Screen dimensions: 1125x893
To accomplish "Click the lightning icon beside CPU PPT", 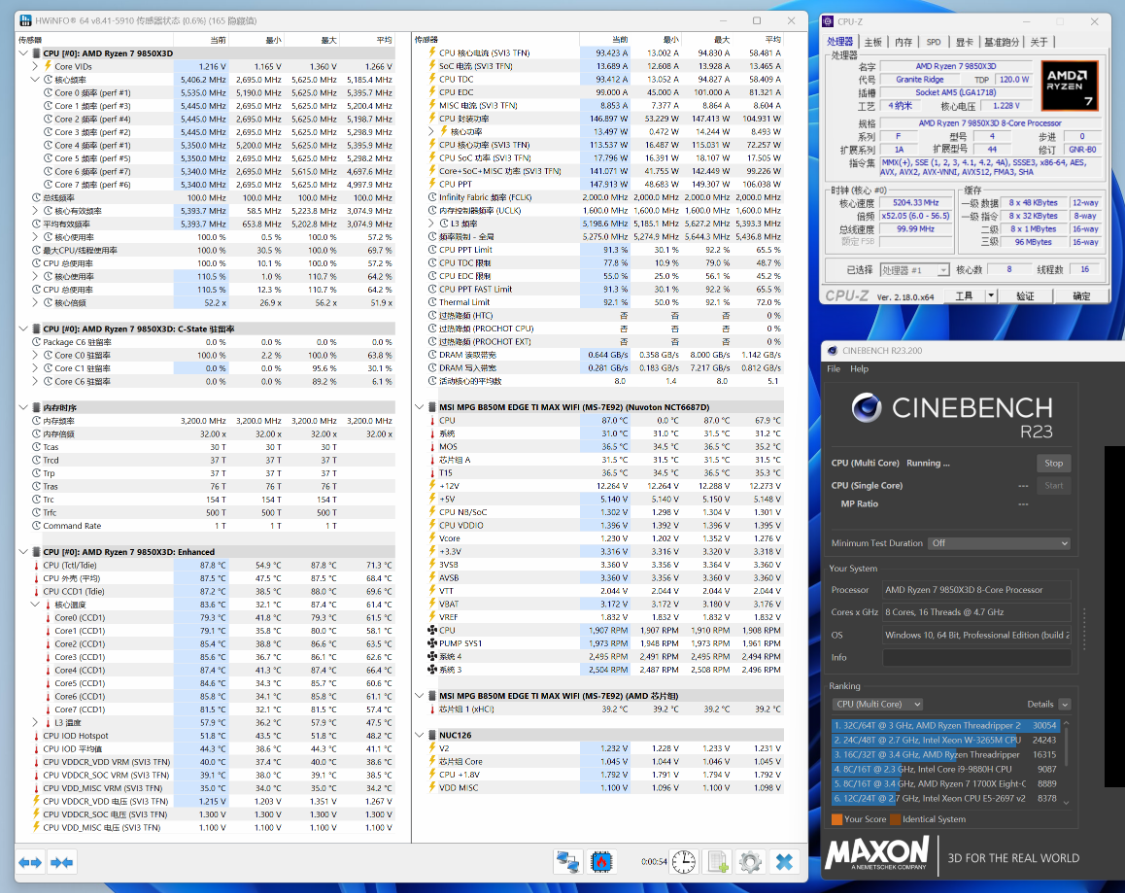I will point(432,184).
